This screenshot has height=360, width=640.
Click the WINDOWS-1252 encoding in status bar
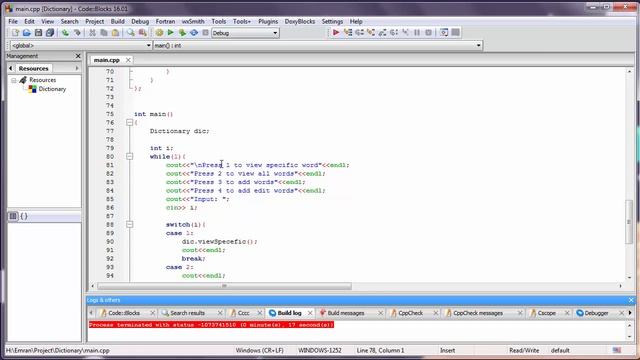tap(320, 350)
